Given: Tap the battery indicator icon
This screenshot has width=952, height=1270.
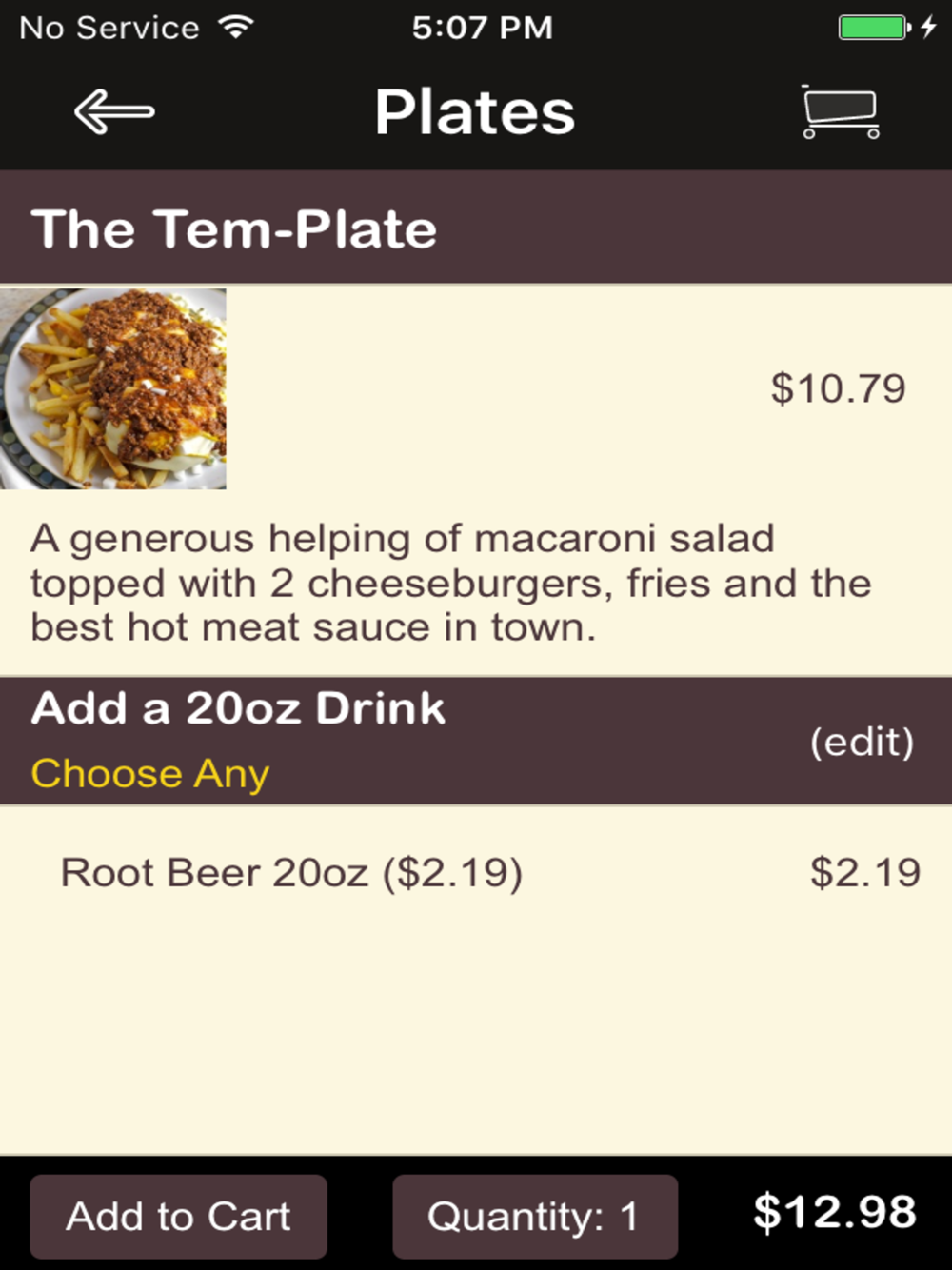Looking at the screenshot, I should click(874, 28).
